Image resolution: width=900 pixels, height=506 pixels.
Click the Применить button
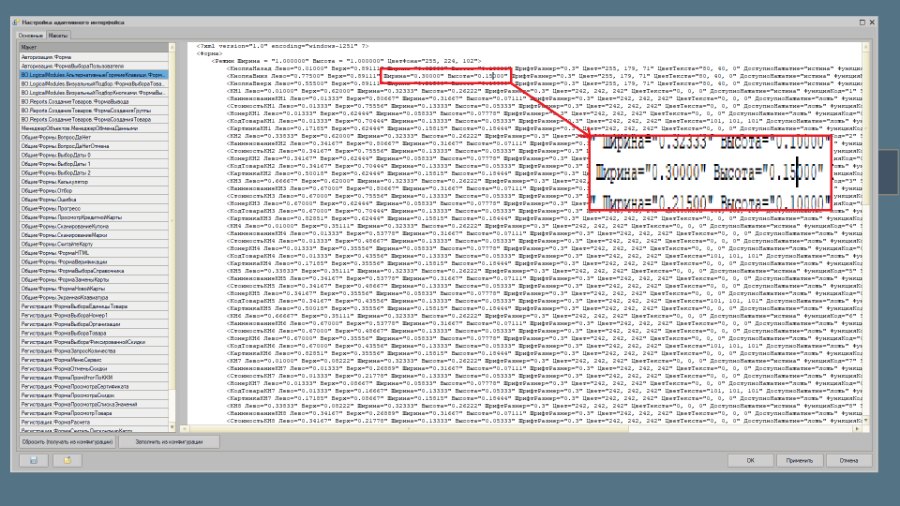800,460
